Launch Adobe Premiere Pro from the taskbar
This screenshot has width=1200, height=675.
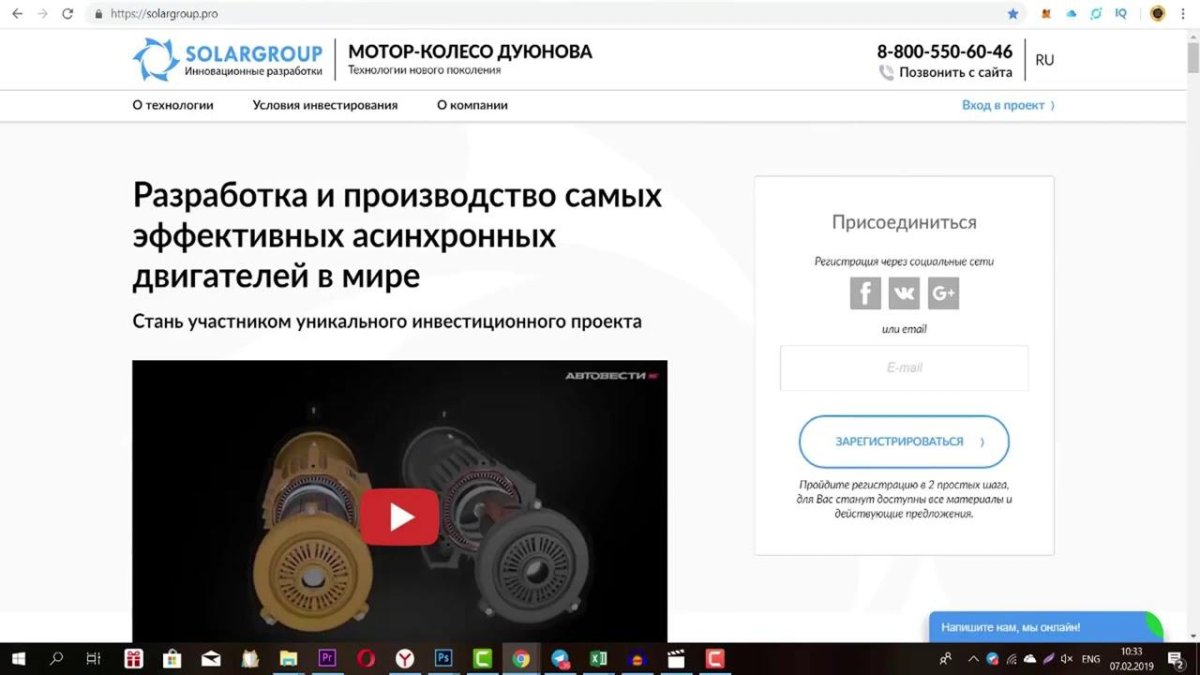coord(326,659)
